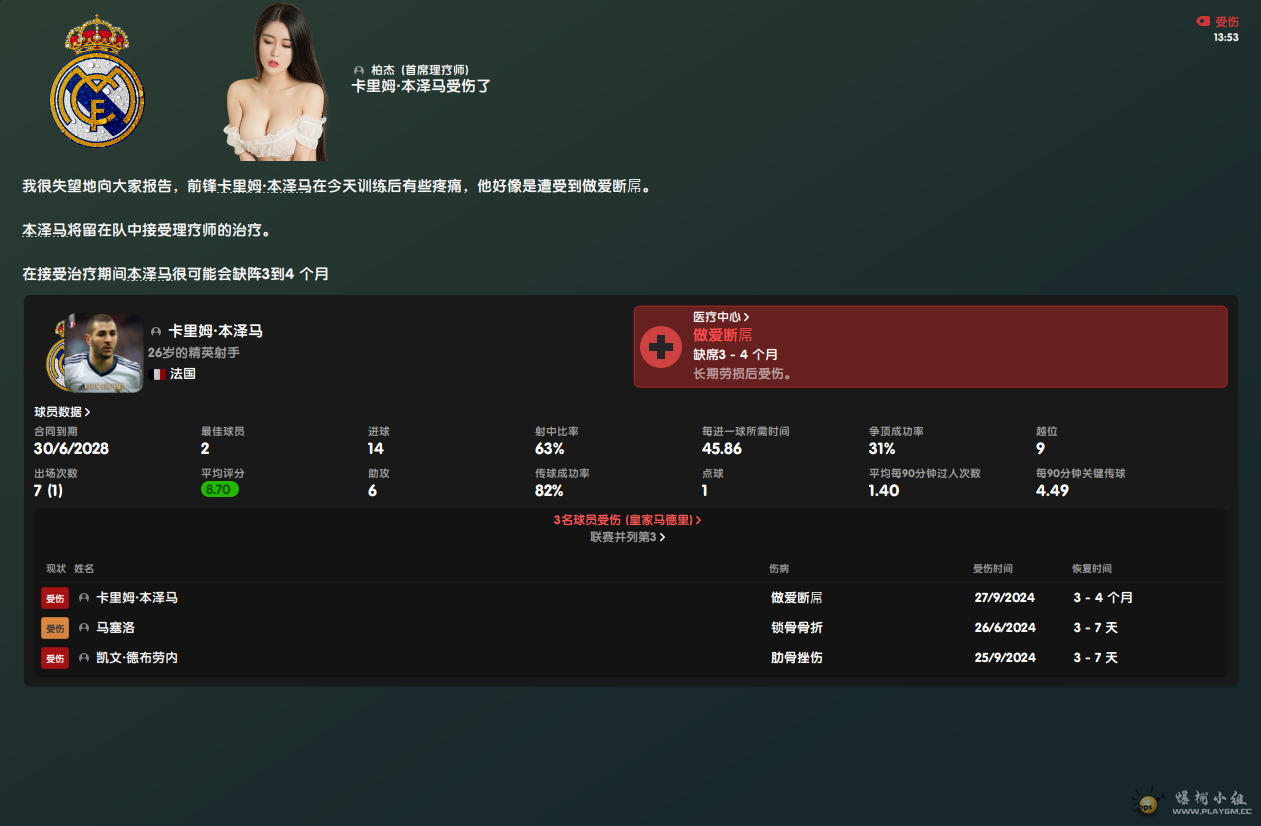This screenshot has height=826, width=1261.
Task: Click the red 受伤 tag icon at top right
Action: 1203,21
